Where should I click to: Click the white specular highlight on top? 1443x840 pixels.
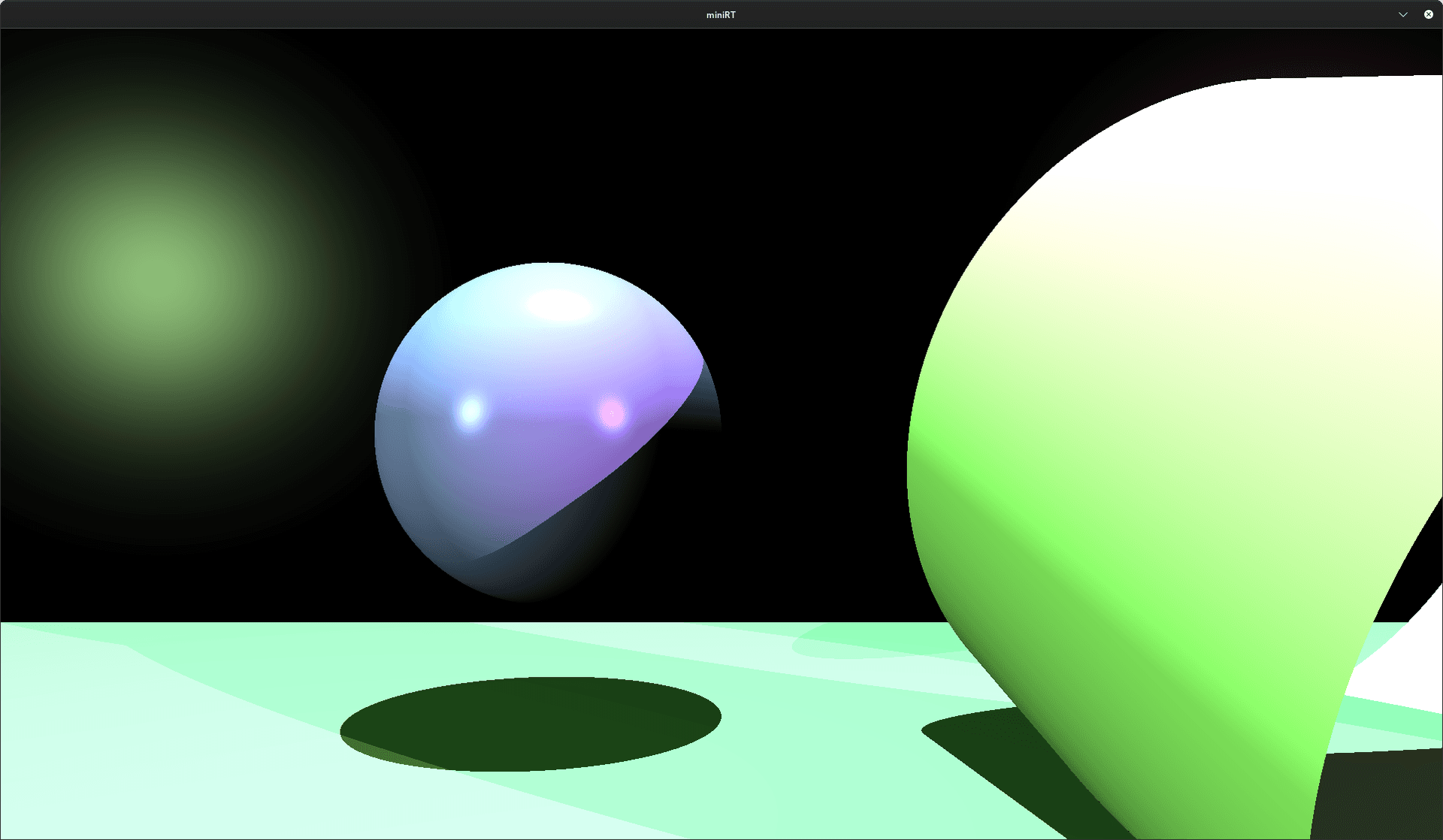pos(556,304)
